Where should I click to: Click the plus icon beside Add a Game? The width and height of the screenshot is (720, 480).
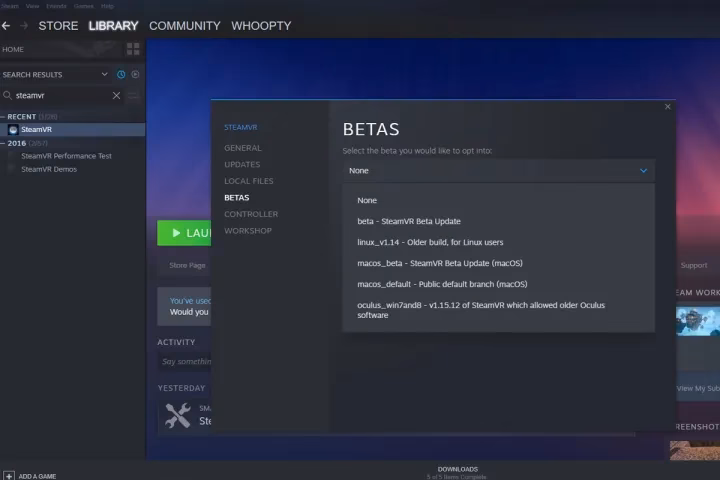9,475
